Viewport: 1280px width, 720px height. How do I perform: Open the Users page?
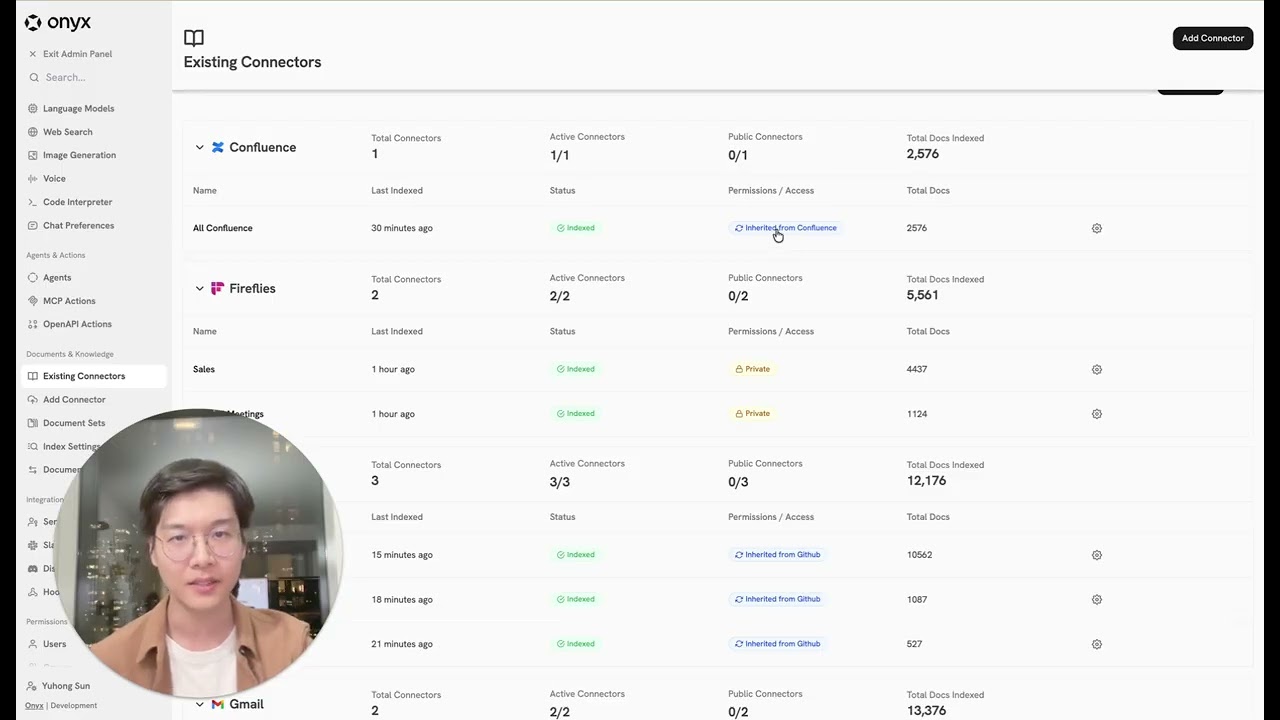coord(54,644)
